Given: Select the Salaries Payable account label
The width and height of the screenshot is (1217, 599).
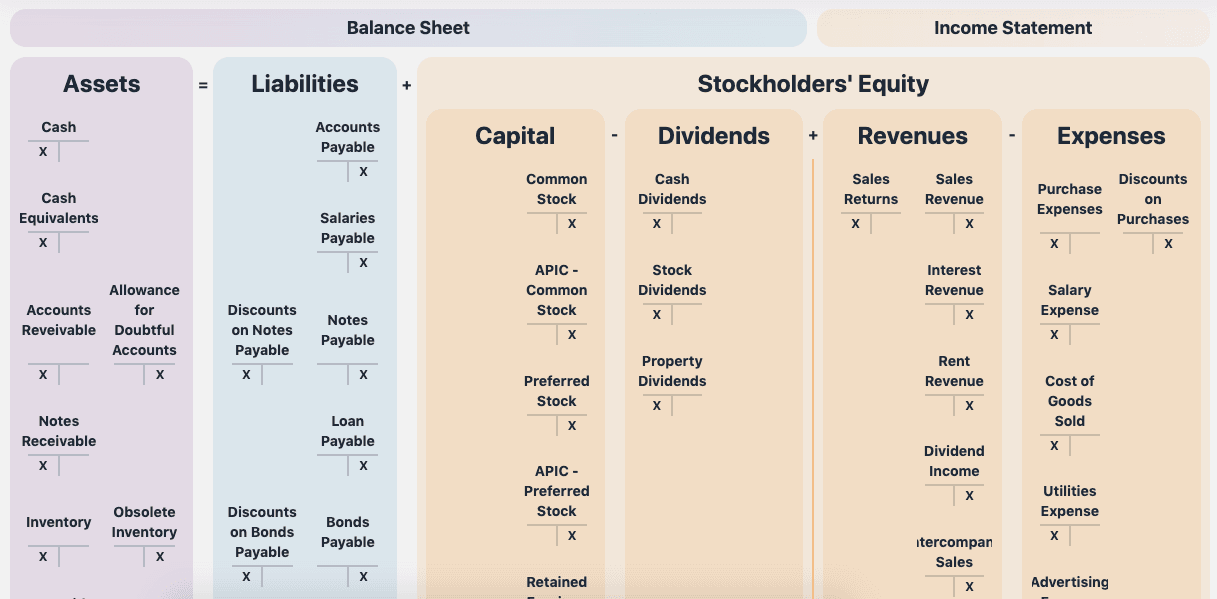Looking at the screenshot, I should [x=348, y=228].
